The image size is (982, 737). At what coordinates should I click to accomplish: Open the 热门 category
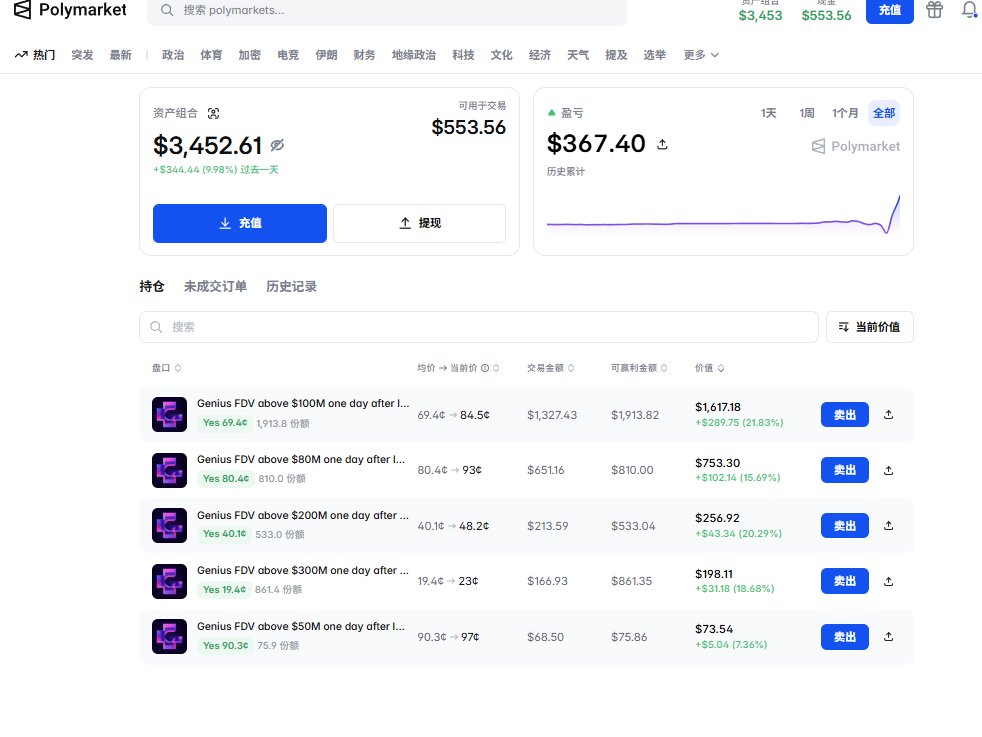pyautogui.click(x=44, y=55)
